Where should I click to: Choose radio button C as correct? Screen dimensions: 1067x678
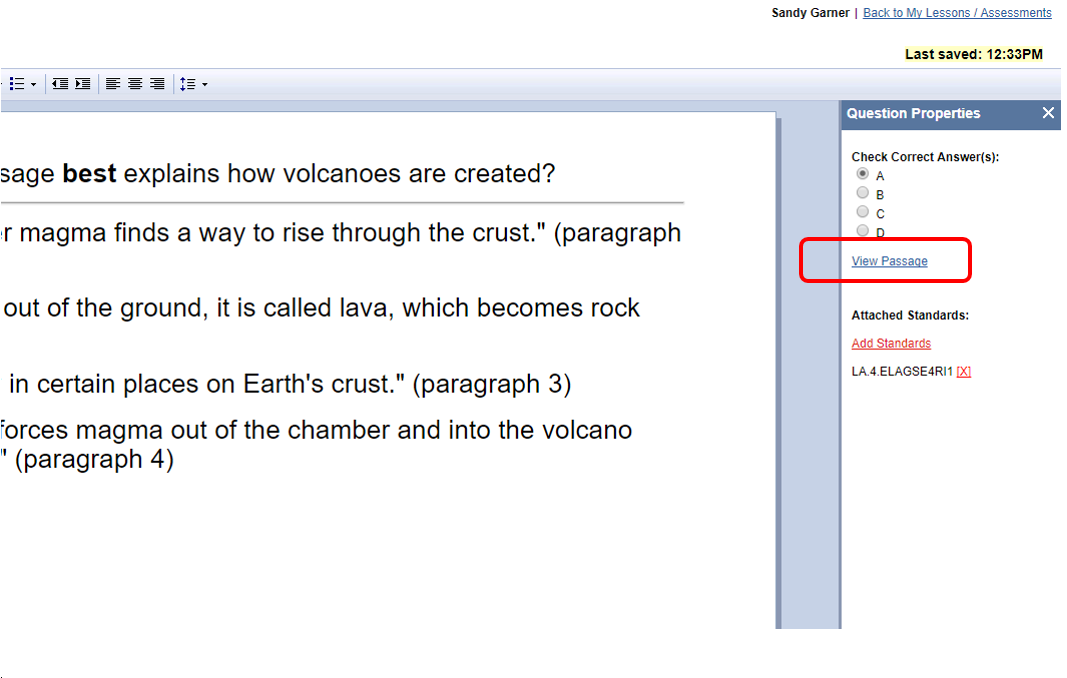[x=863, y=212]
